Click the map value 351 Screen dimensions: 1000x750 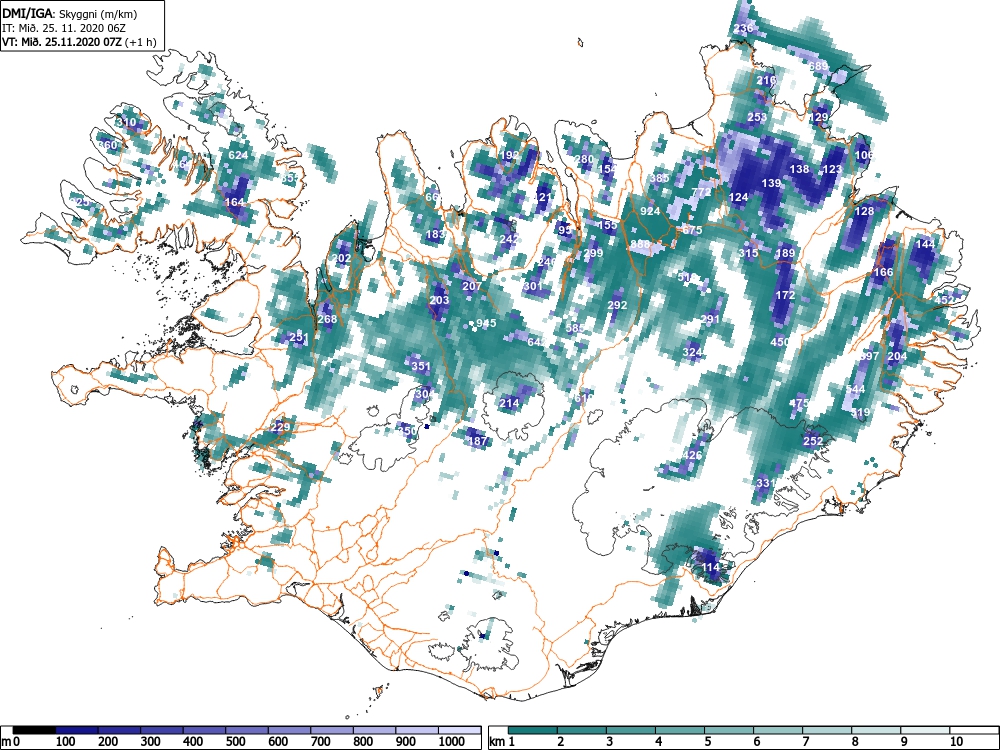pyautogui.click(x=420, y=366)
